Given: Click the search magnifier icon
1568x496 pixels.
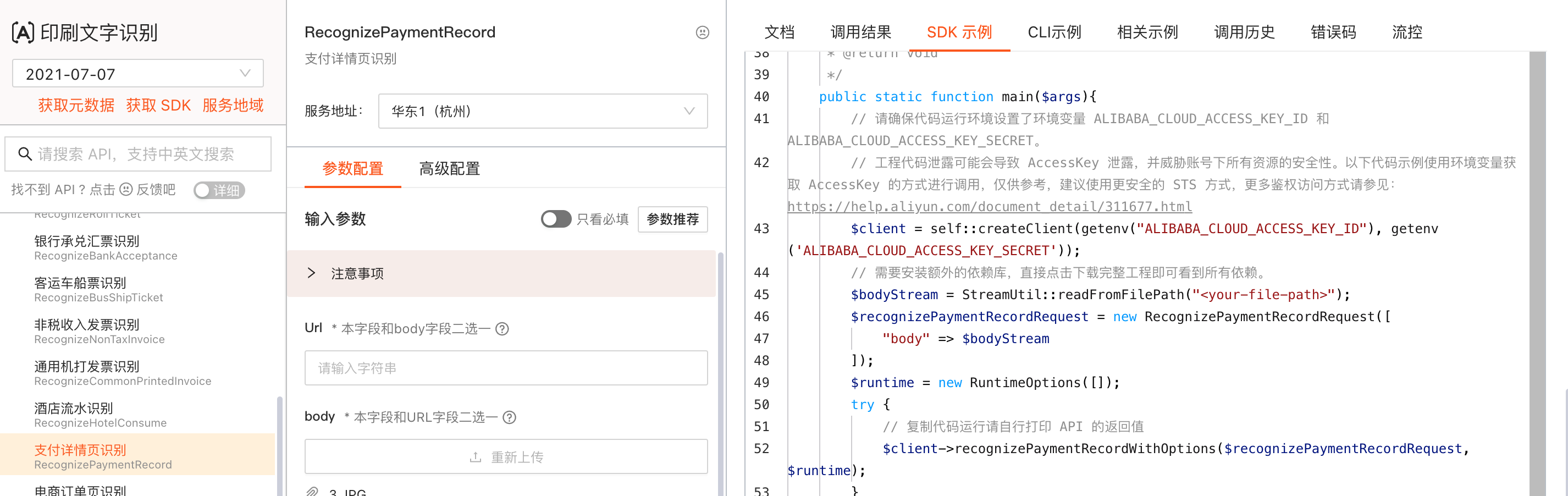Looking at the screenshot, I should coord(25,154).
